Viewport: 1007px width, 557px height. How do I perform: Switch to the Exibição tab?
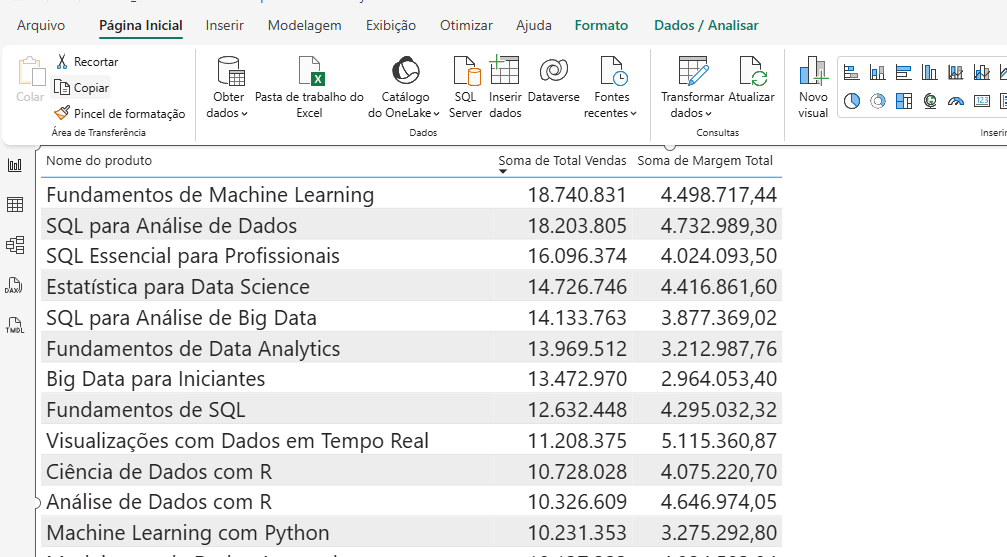[391, 25]
